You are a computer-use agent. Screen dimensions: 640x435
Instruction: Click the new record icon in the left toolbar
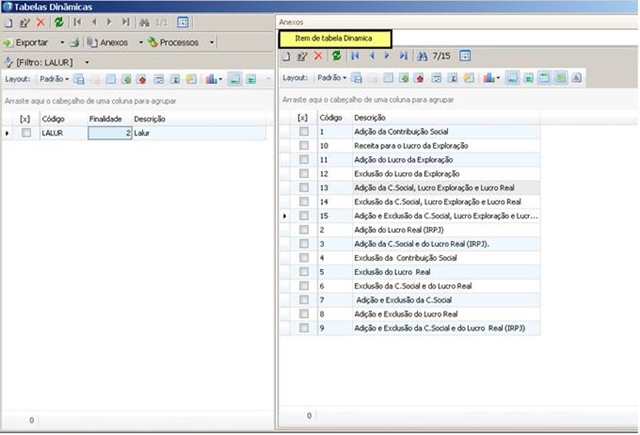pos(9,23)
